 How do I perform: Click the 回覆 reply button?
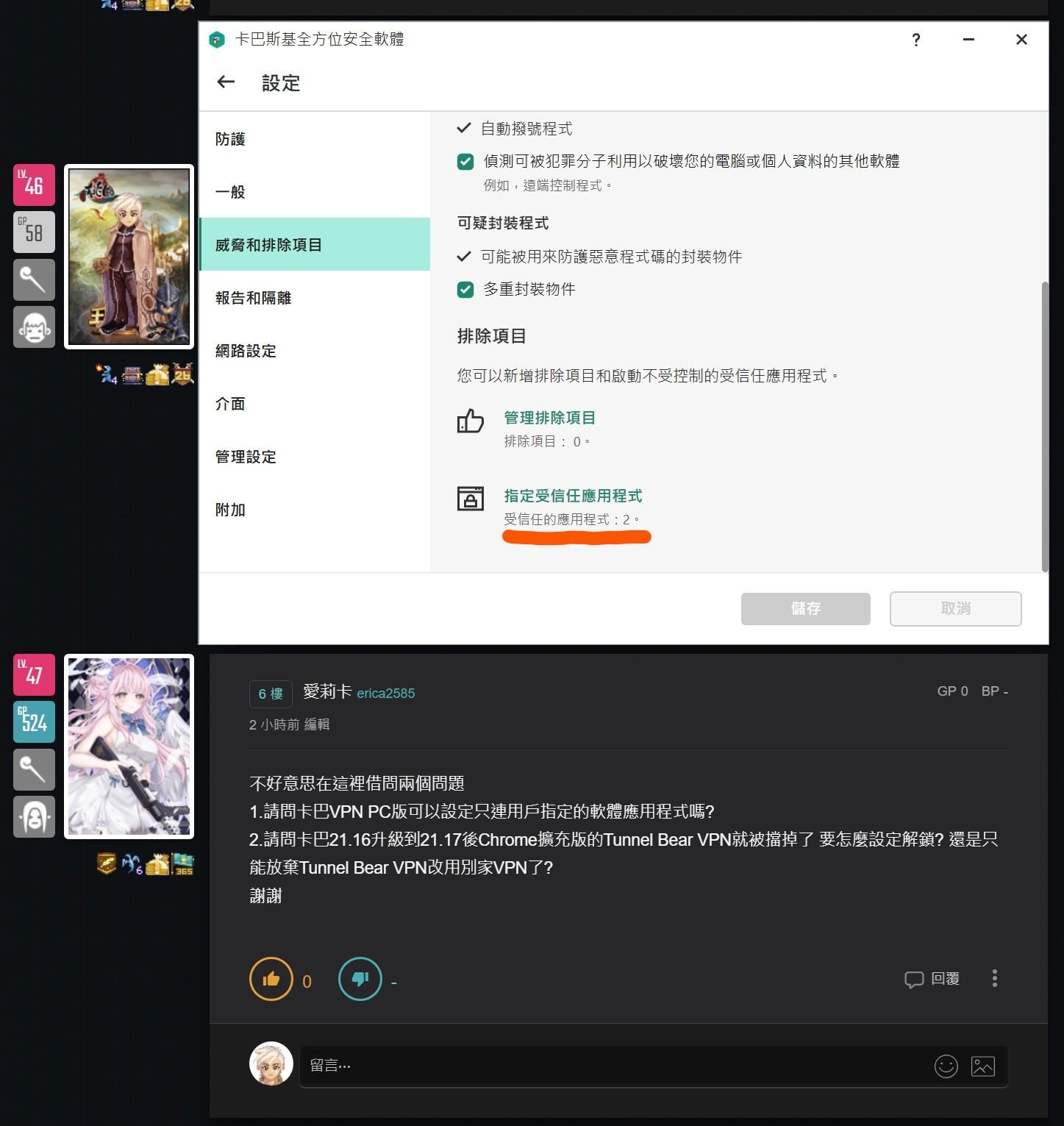[931, 978]
